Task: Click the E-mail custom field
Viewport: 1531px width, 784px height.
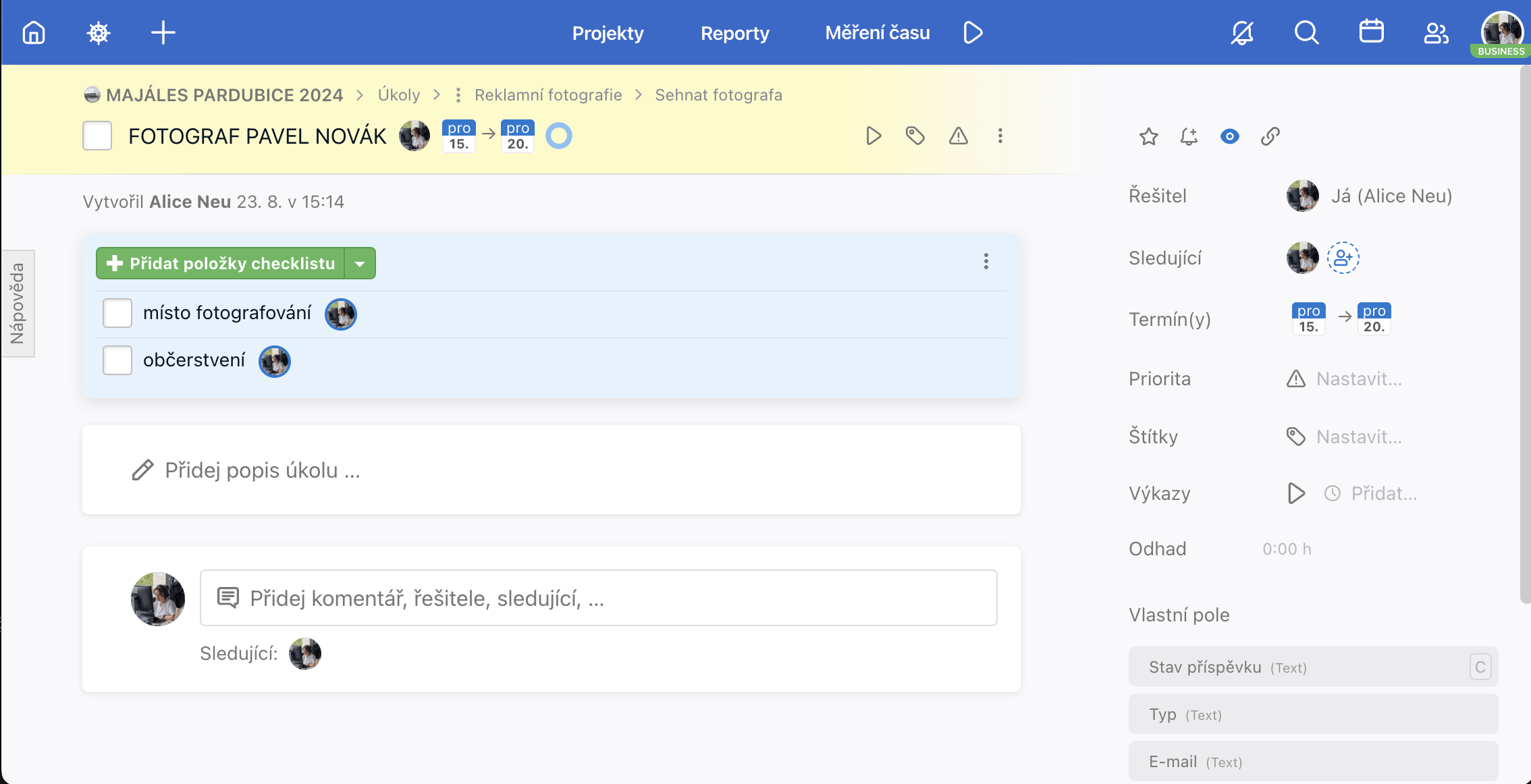Action: (1313, 761)
